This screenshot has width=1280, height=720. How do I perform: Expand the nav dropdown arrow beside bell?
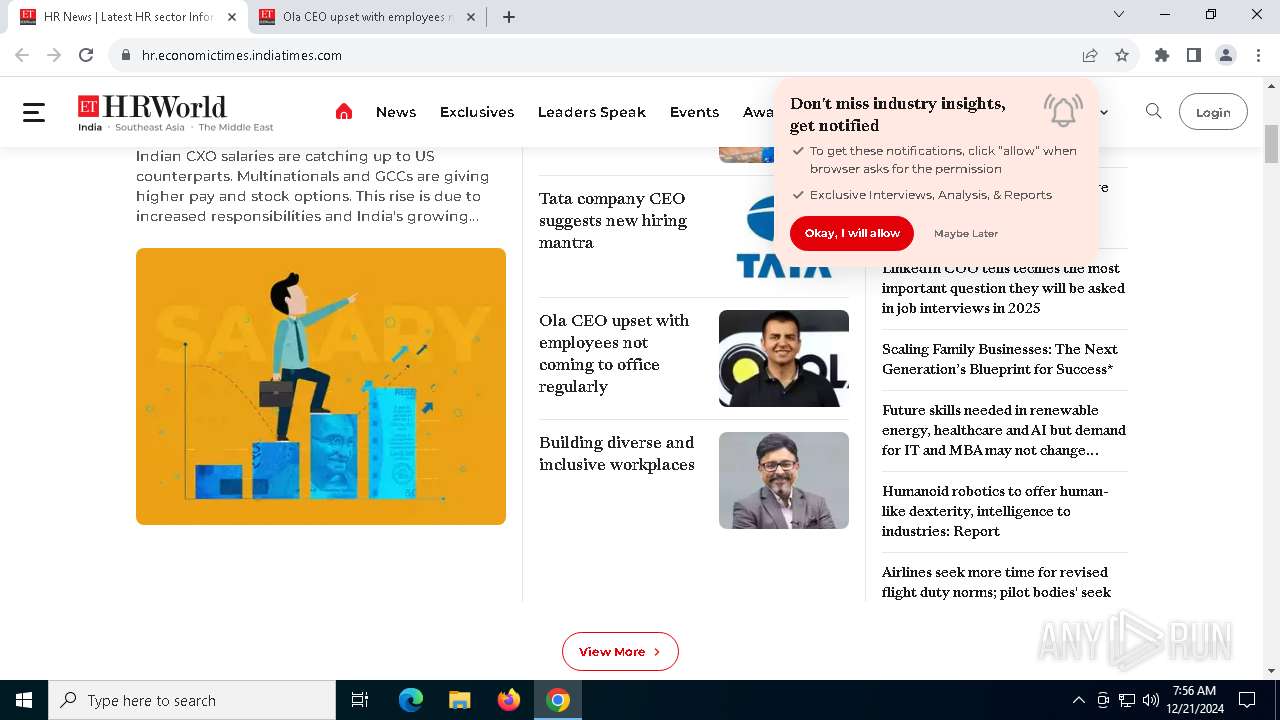(1104, 112)
